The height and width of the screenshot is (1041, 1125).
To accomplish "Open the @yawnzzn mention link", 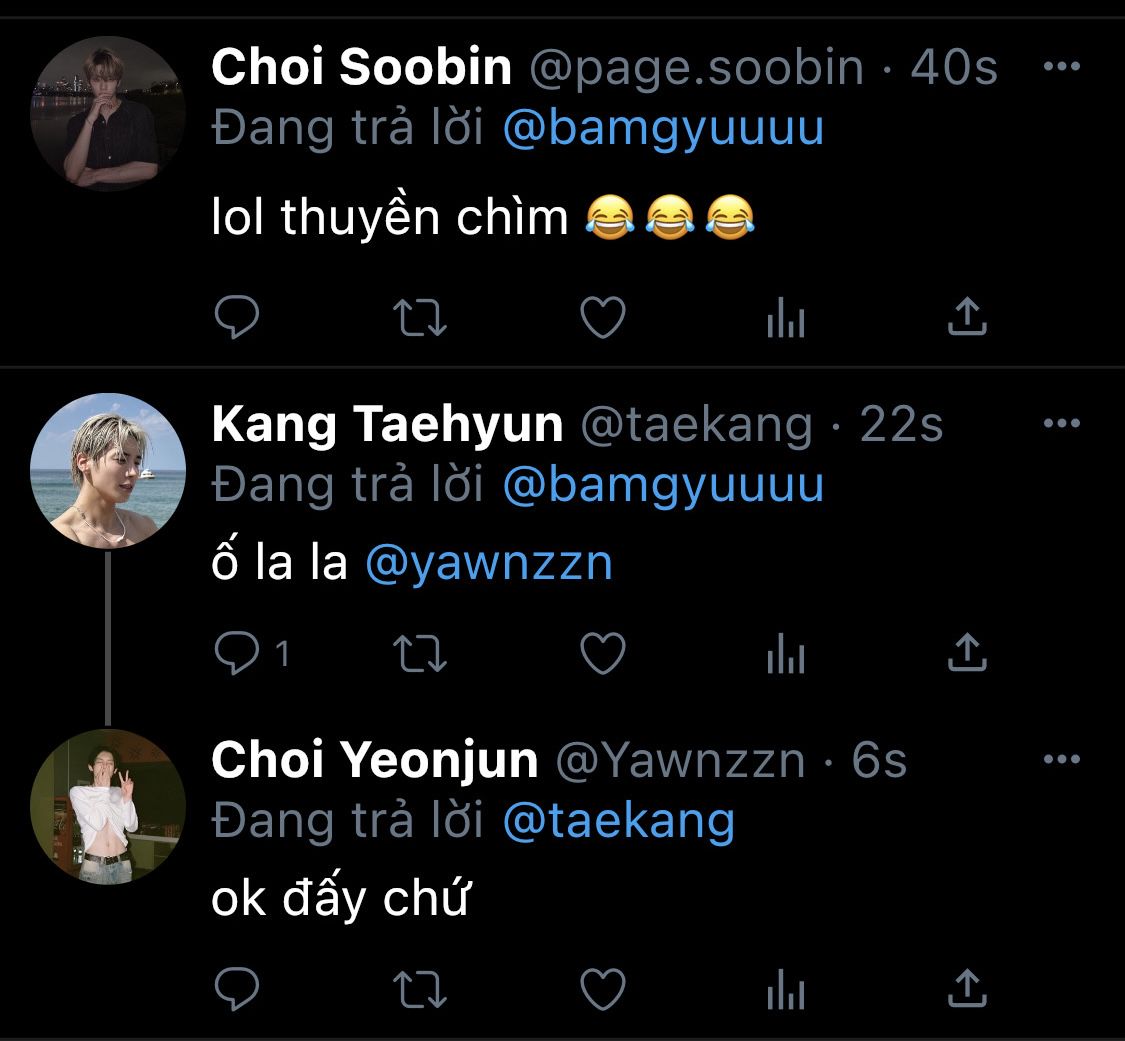I will tap(489, 563).
